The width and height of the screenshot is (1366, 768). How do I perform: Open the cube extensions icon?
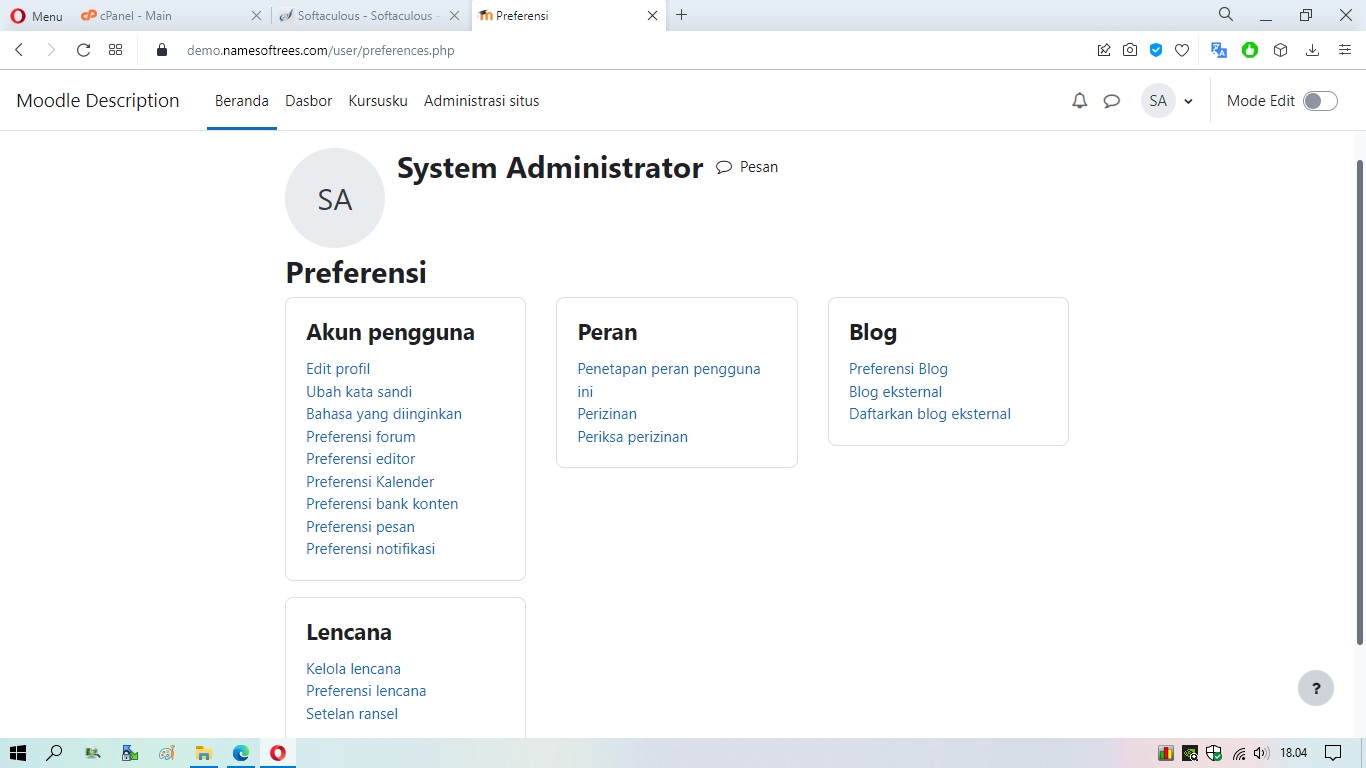point(1280,50)
